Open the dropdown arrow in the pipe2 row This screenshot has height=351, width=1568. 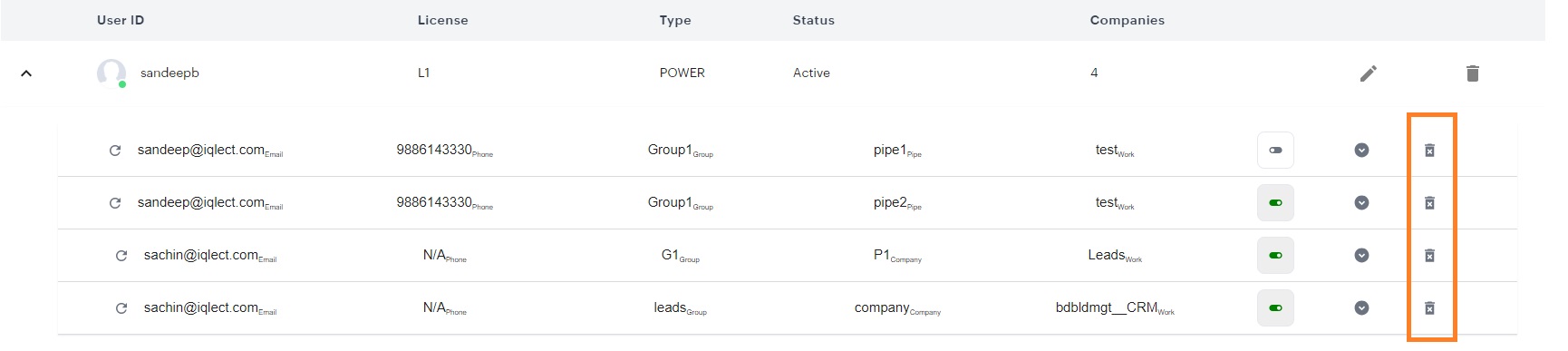click(x=1361, y=203)
